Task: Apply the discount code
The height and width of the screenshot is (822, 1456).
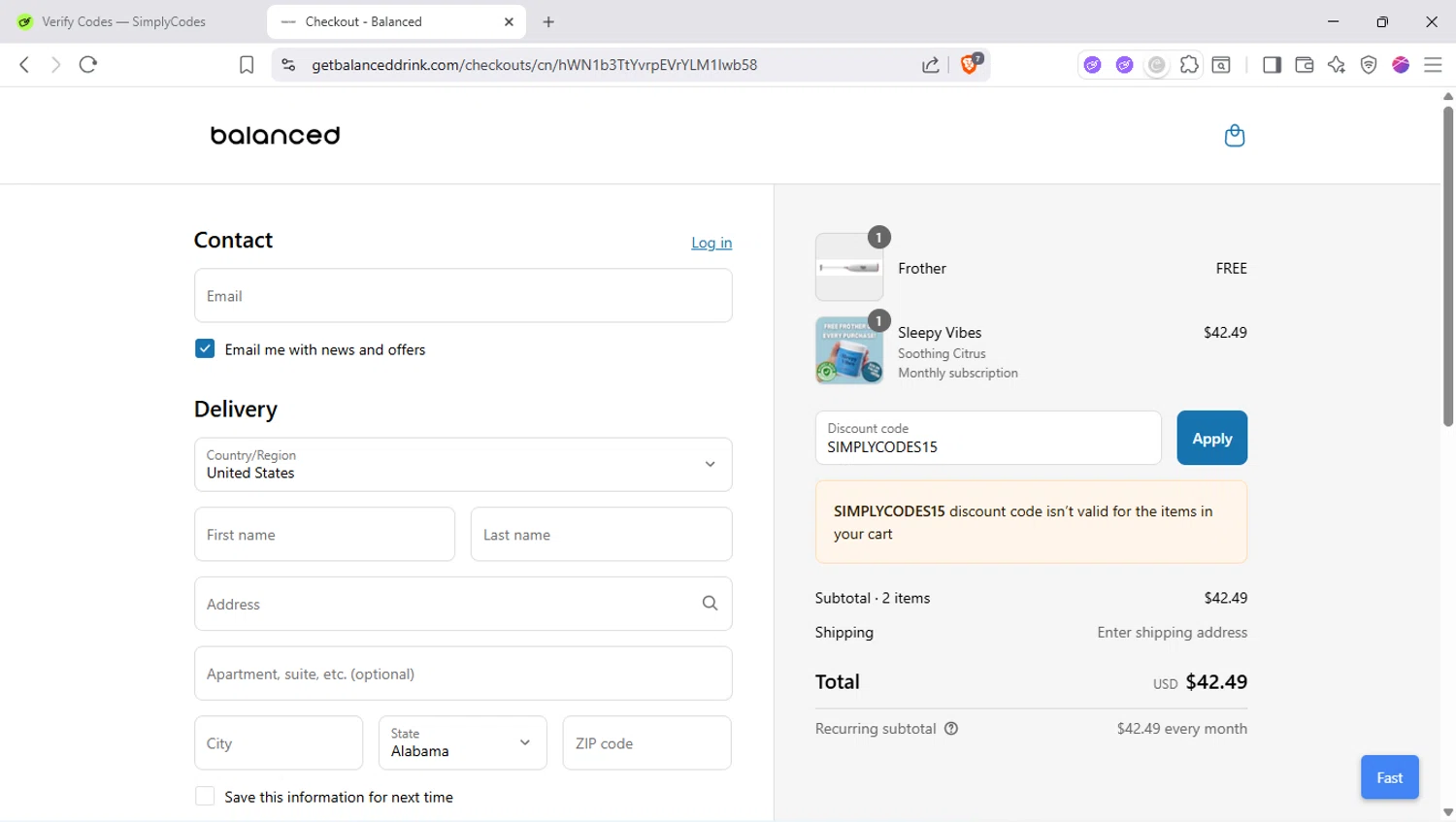Action: (x=1212, y=438)
